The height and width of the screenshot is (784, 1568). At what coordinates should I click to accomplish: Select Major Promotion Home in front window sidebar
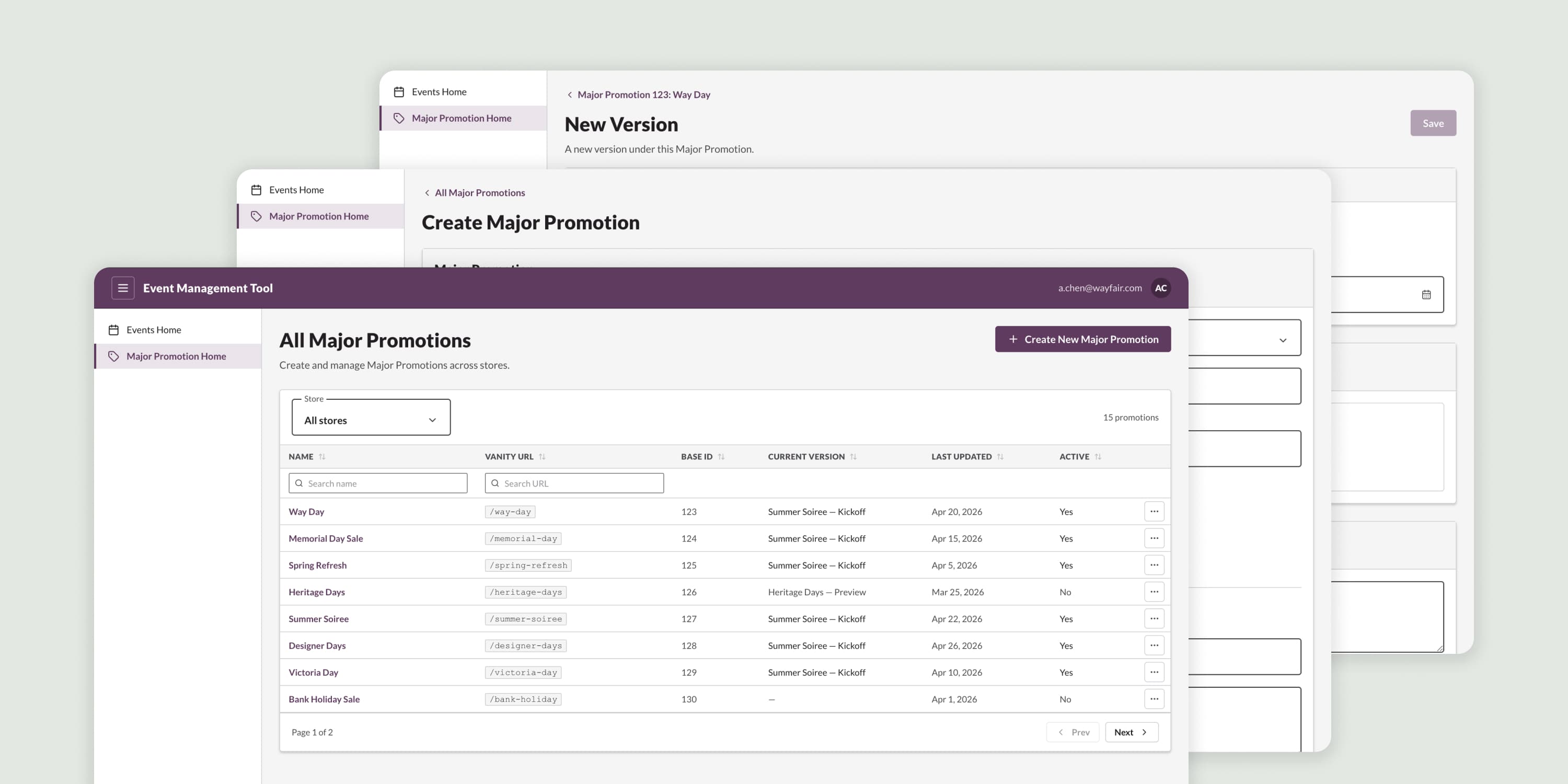[178, 356]
